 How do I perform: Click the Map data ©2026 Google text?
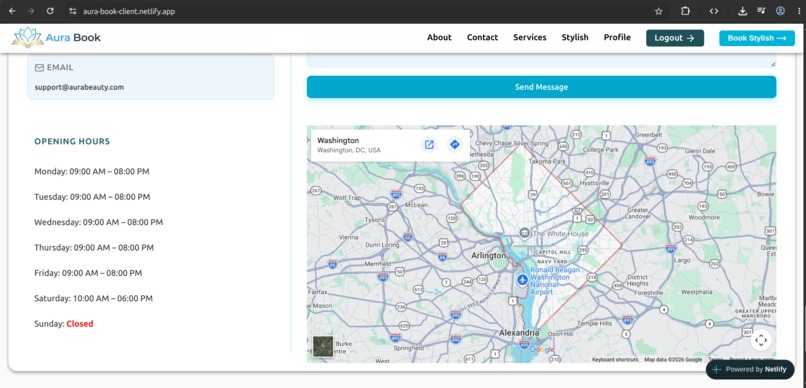[x=673, y=360]
